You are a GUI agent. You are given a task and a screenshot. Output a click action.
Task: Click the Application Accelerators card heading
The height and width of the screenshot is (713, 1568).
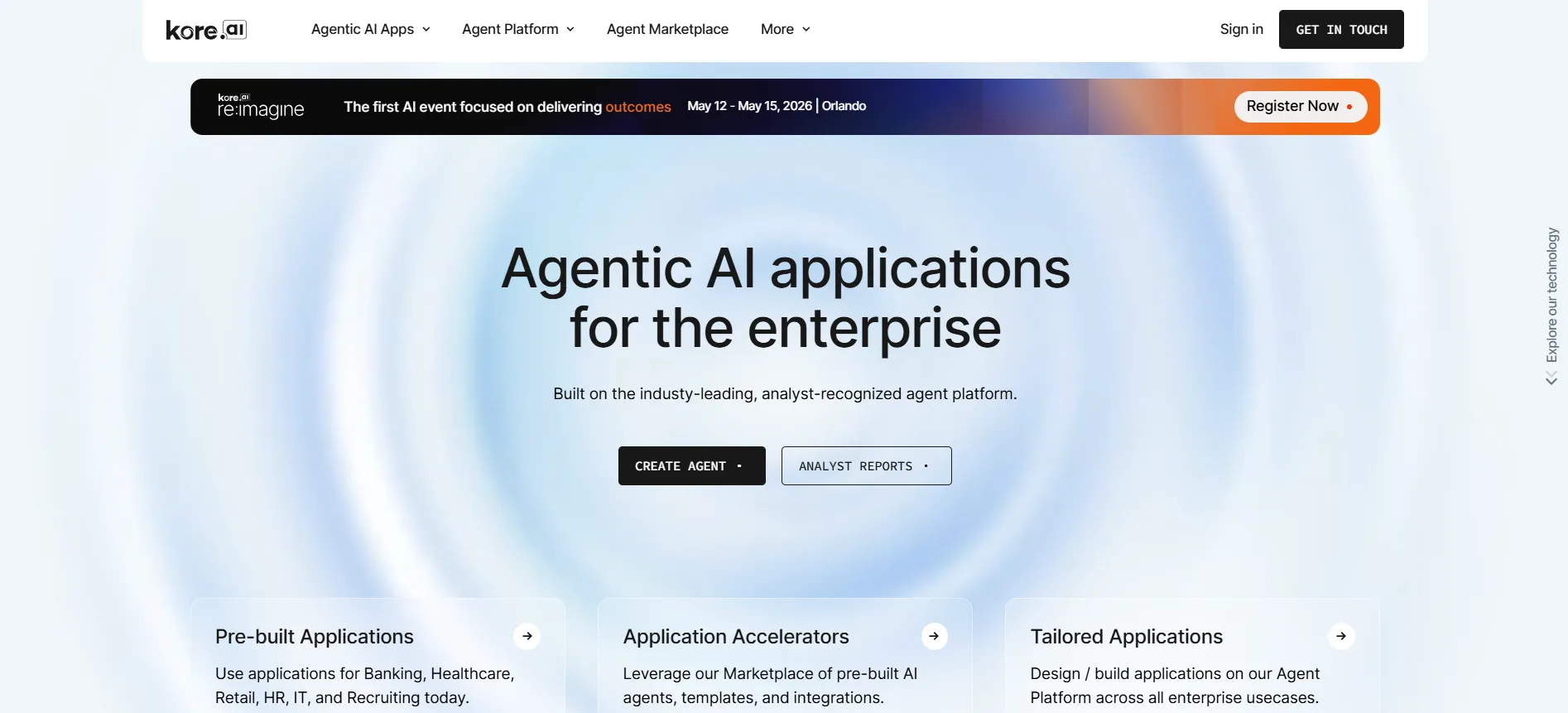(x=736, y=637)
